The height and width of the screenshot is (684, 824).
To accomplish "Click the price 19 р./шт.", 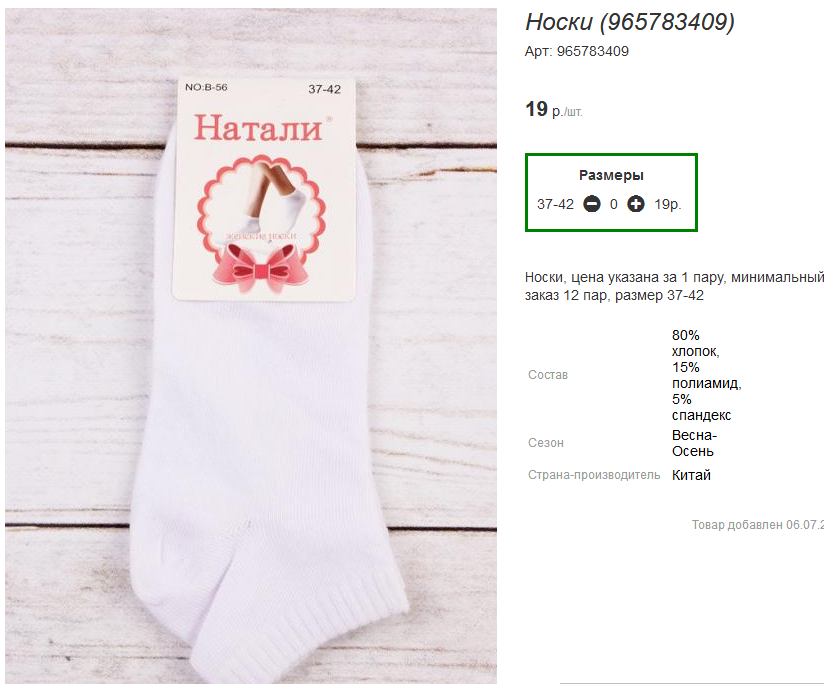I will tap(553, 110).
